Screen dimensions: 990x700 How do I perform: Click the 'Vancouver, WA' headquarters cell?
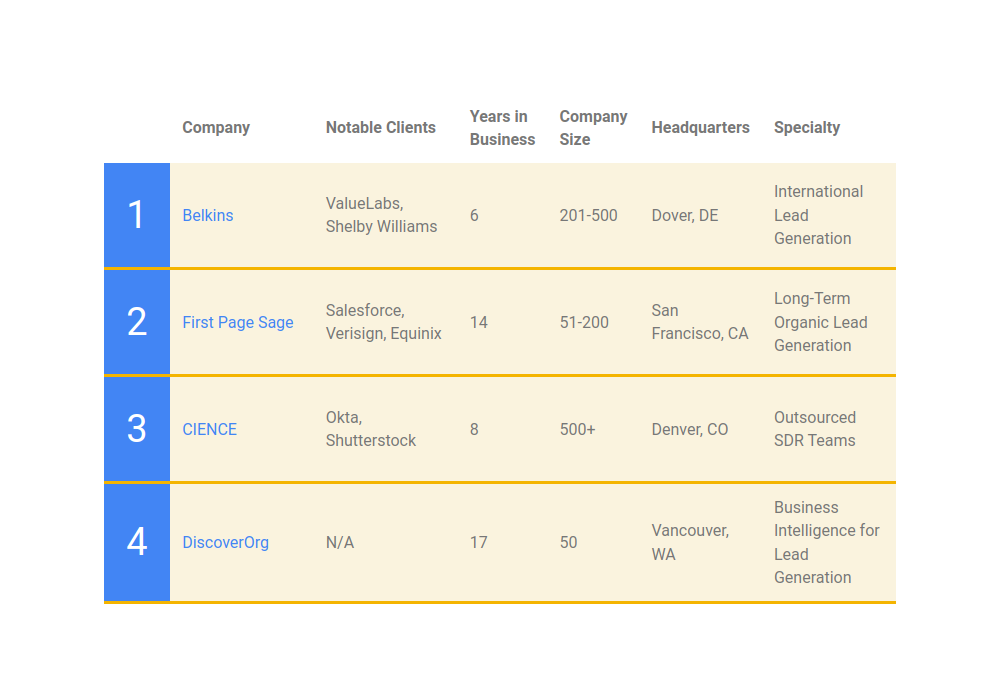[x=690, y=542]
